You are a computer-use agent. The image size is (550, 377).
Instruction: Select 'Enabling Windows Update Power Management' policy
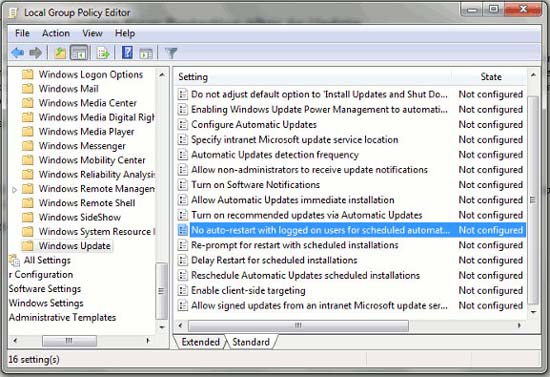coord(319,109)
